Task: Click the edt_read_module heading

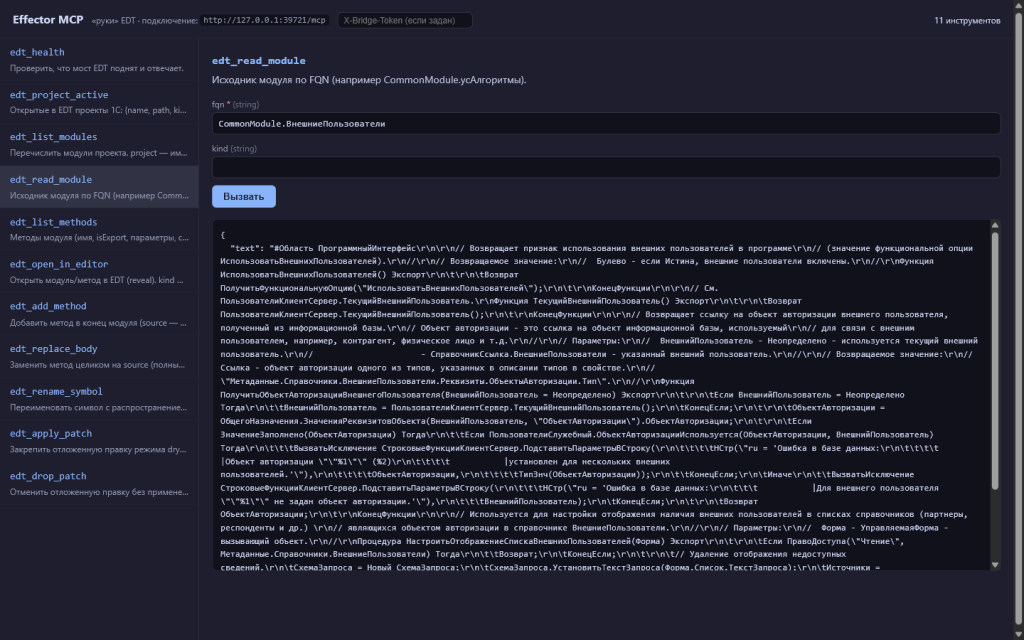Action: click(x=259, y=61)
